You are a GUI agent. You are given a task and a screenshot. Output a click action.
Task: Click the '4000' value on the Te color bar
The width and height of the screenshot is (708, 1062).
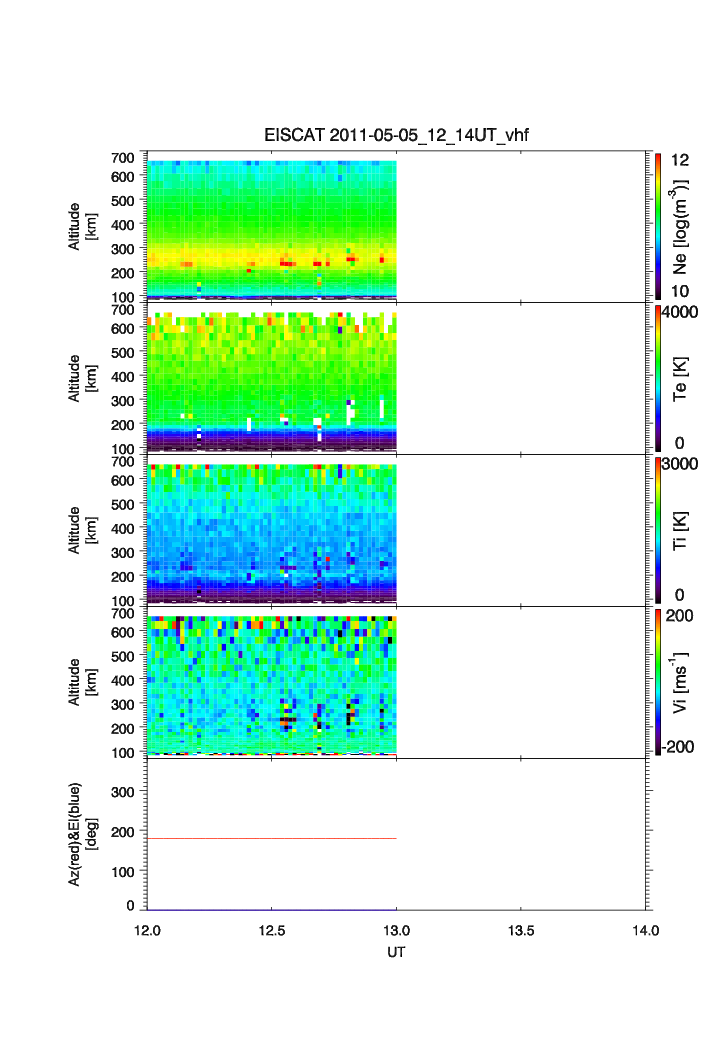point(680,312)
